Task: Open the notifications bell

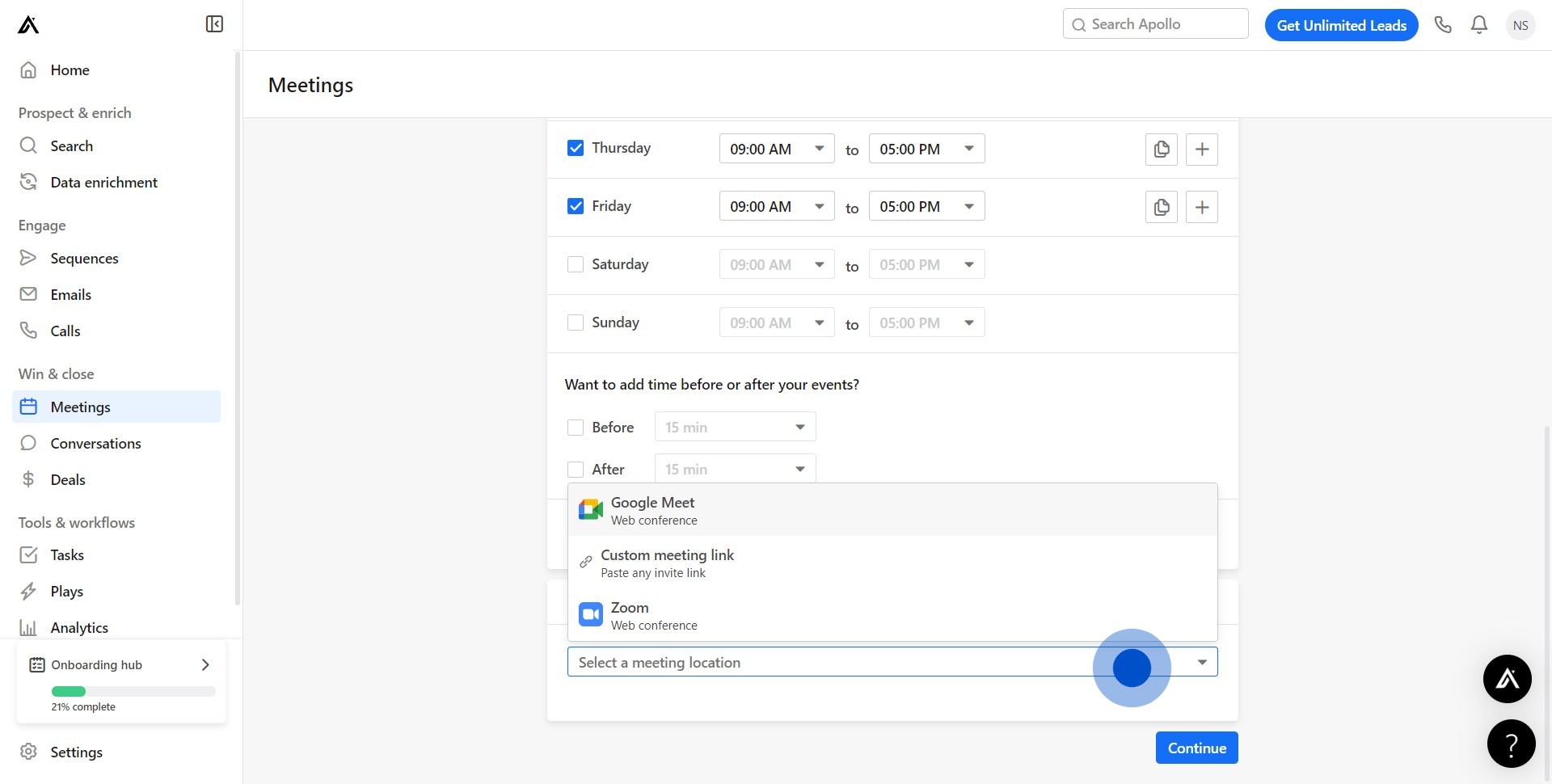Action: [1479, 25]
